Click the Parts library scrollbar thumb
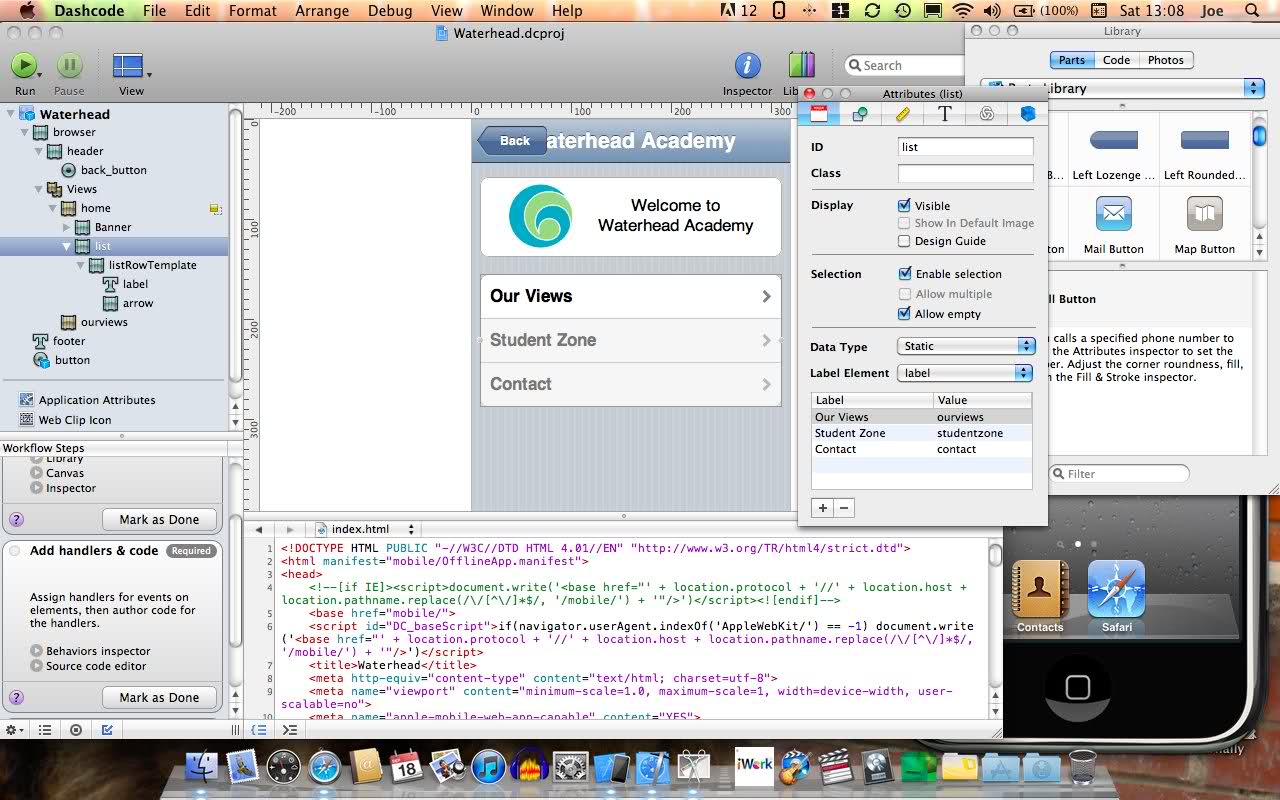Screen dimensions: 1280x800 click(1260, 135)
